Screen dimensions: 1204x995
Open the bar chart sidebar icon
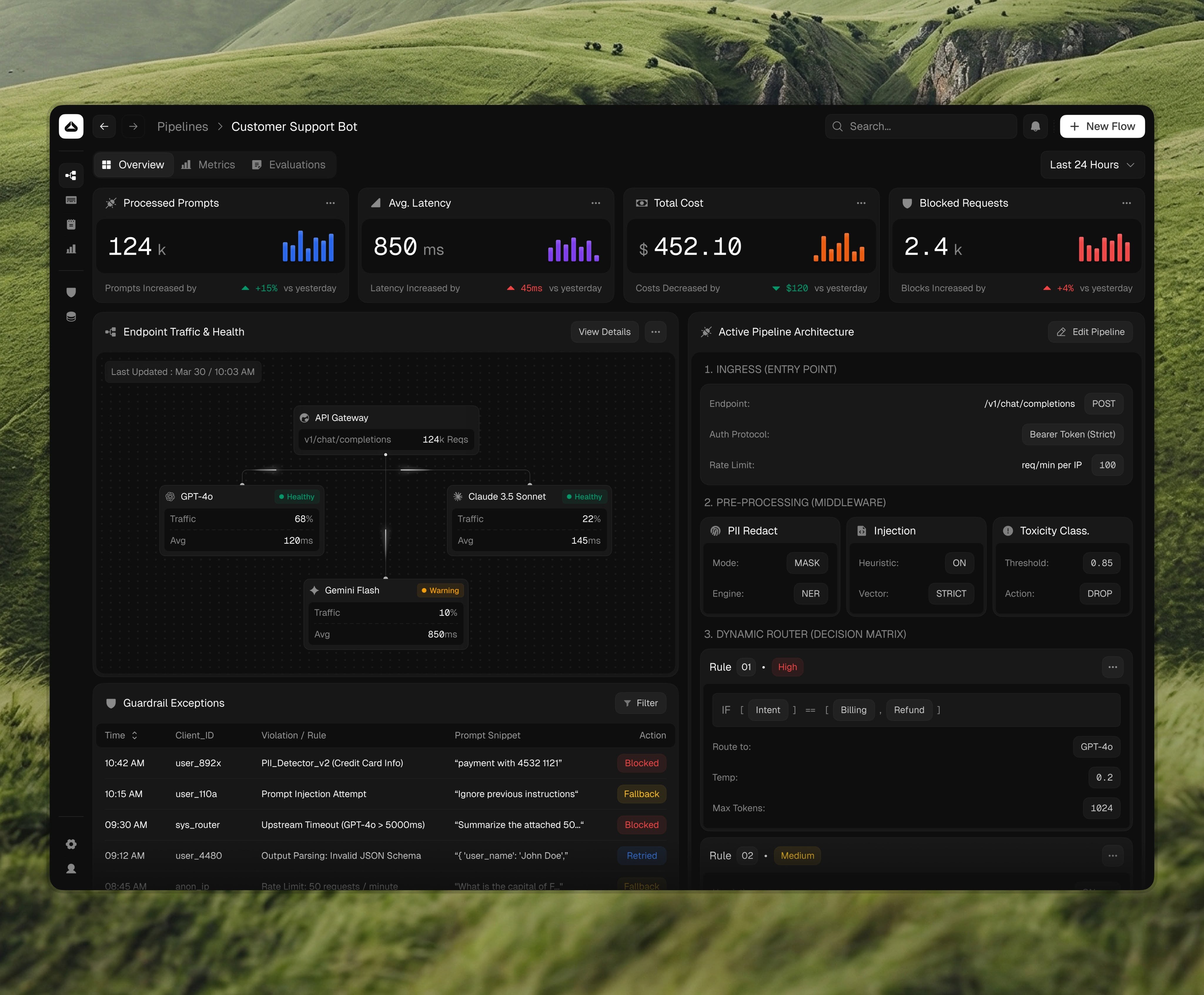pos(71,249)
